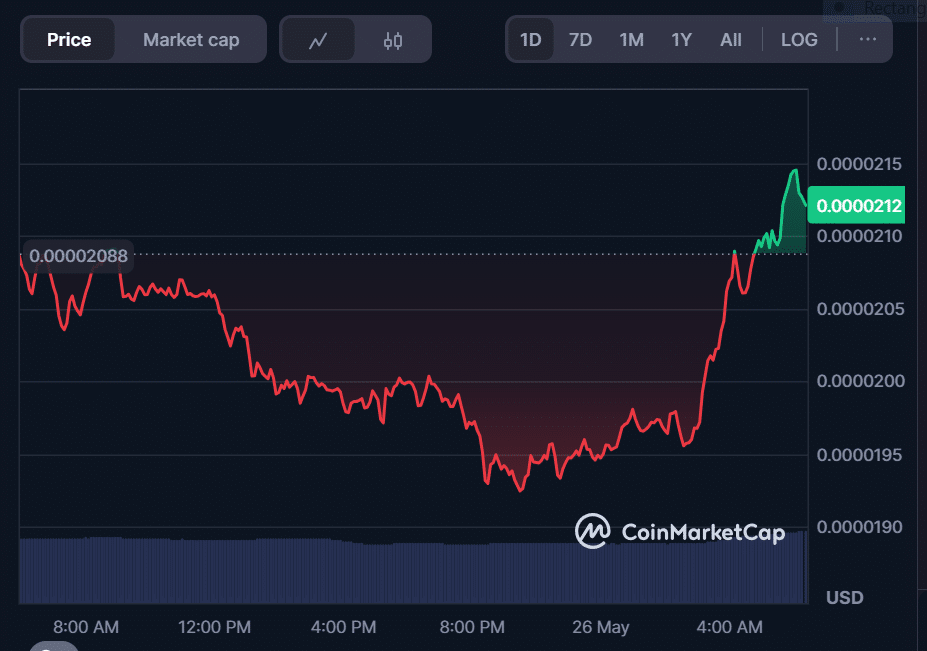This screenshot has height=651, width=927.
Task: Click the 0.00002088 opening price label
Action: [x=77, y=256]
